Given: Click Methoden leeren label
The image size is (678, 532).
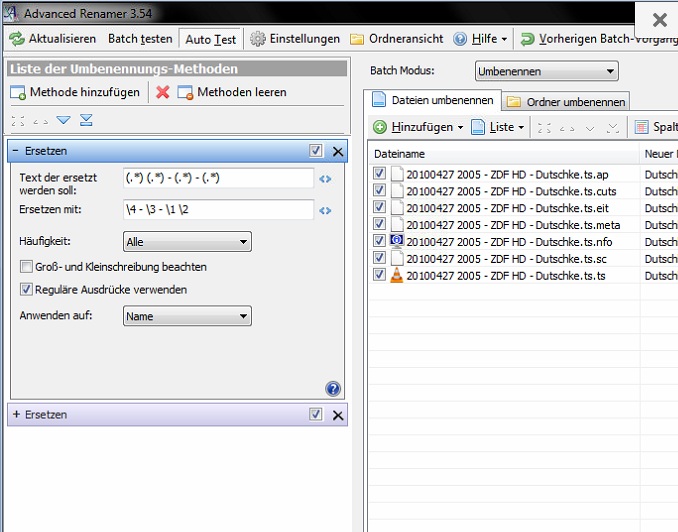Looking at the screenshot, I should click(x=242, y=92).
